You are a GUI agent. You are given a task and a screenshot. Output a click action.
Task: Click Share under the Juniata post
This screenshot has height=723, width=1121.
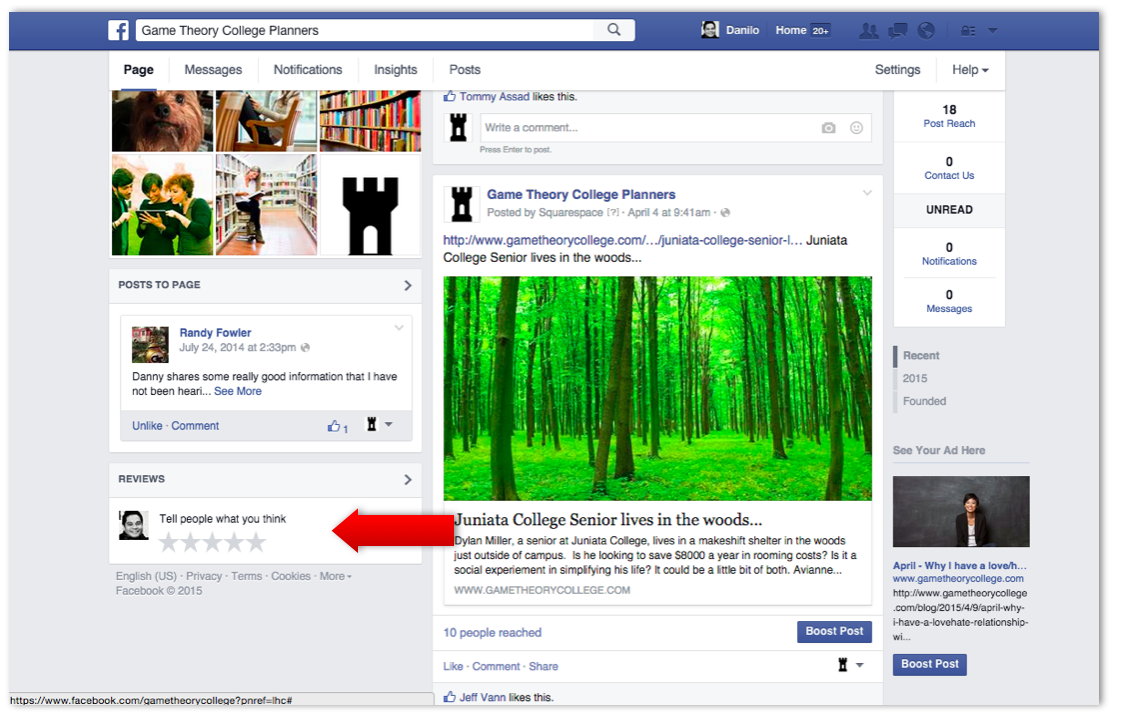click(543, 667)
